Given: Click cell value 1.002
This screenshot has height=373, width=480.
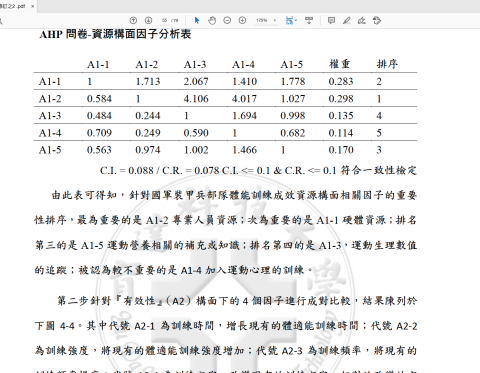Looking at the screenshot, I should [196, 150].
